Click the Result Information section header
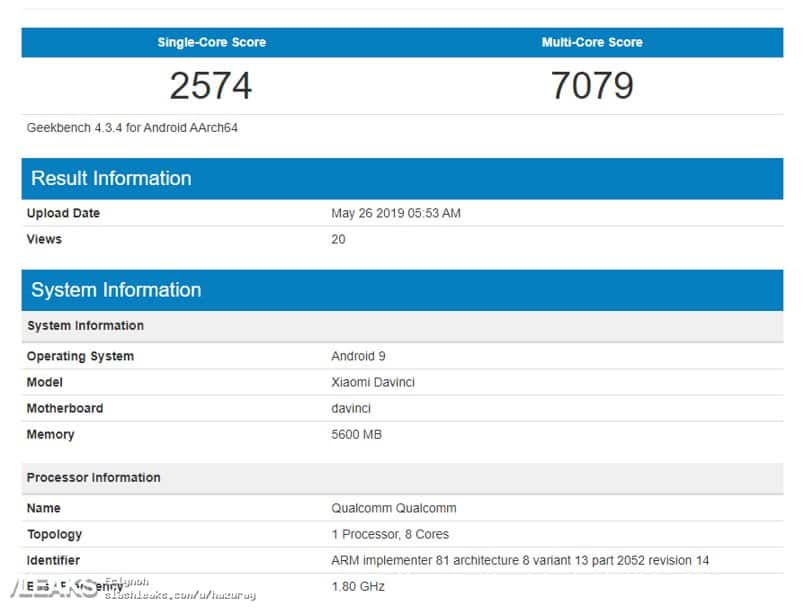805x615 pixels. [111, 179]
